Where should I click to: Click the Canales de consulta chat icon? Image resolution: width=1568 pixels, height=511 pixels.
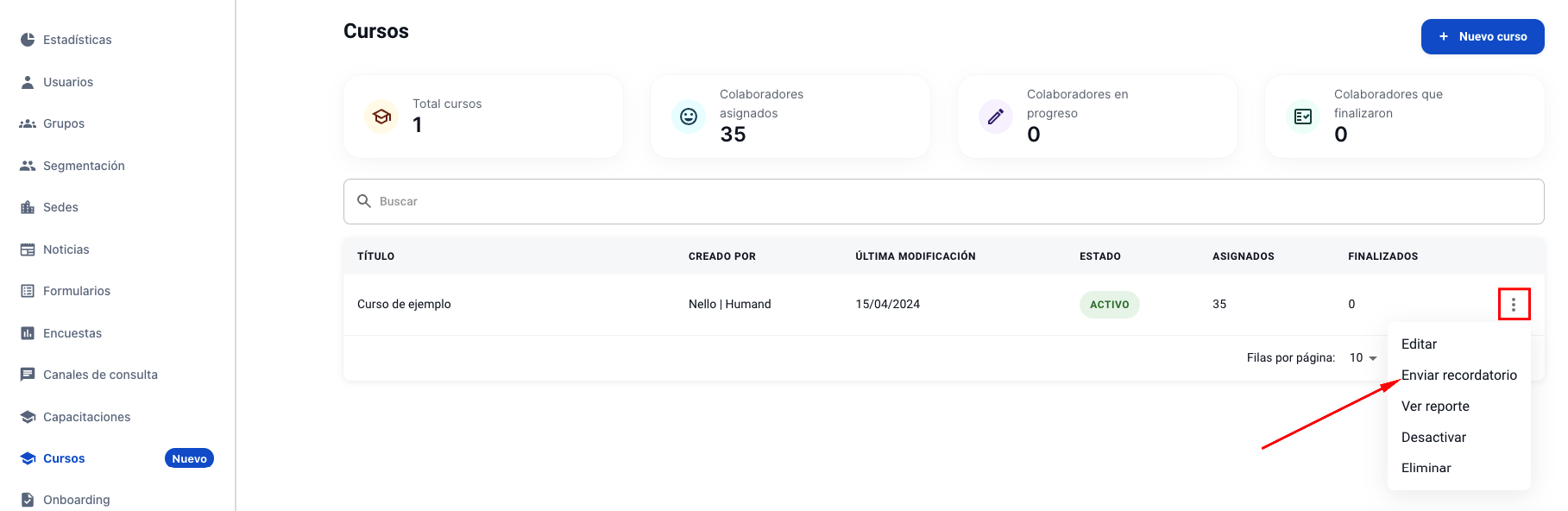[x=28, y=375]
